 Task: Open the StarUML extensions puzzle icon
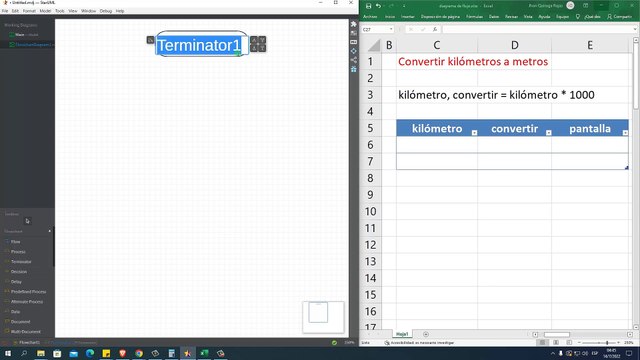(x=353, y=24)
